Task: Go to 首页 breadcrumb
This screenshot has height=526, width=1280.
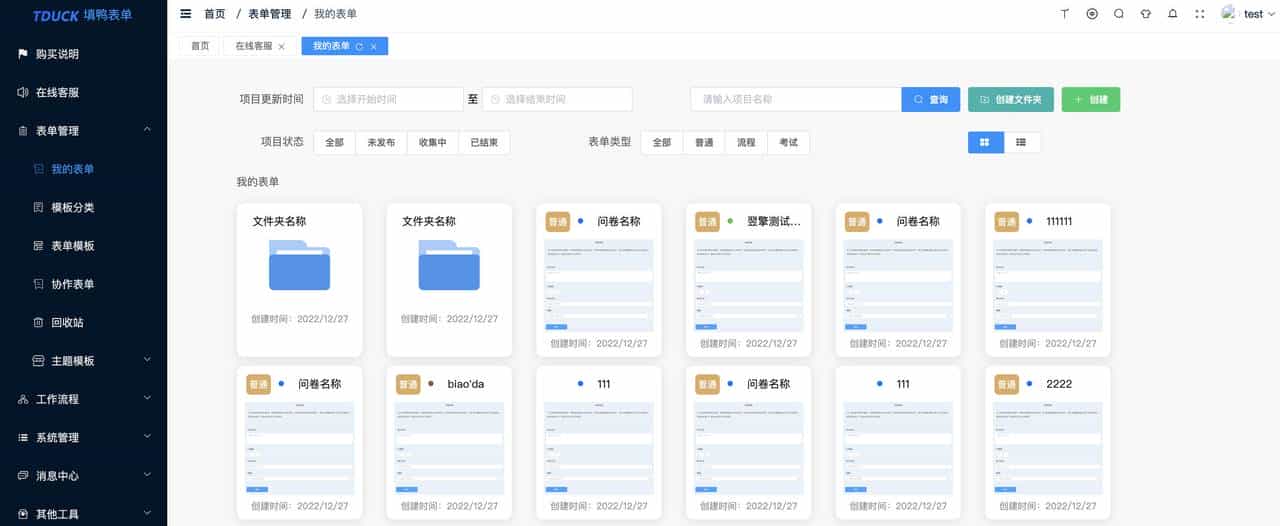Action: tap(214, 14)
